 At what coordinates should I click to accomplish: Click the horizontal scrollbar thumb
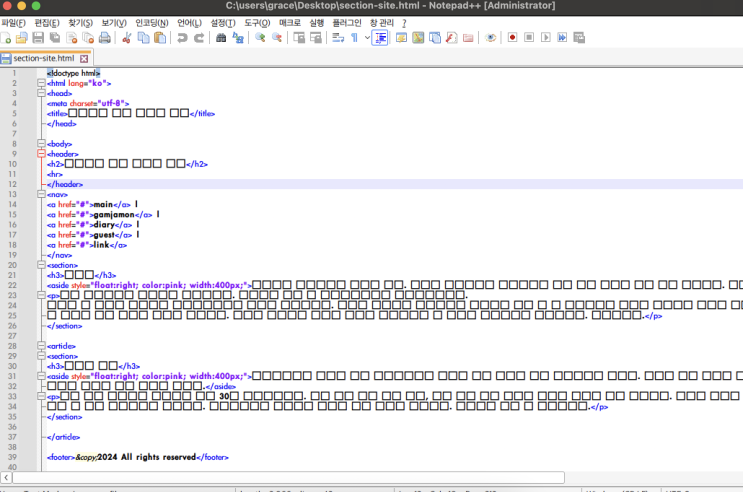click(289, 477)
